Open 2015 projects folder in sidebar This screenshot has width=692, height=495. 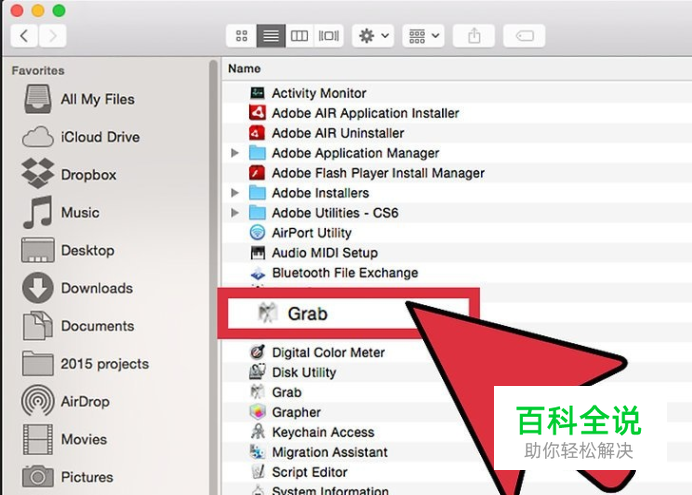tap(85, 364)
